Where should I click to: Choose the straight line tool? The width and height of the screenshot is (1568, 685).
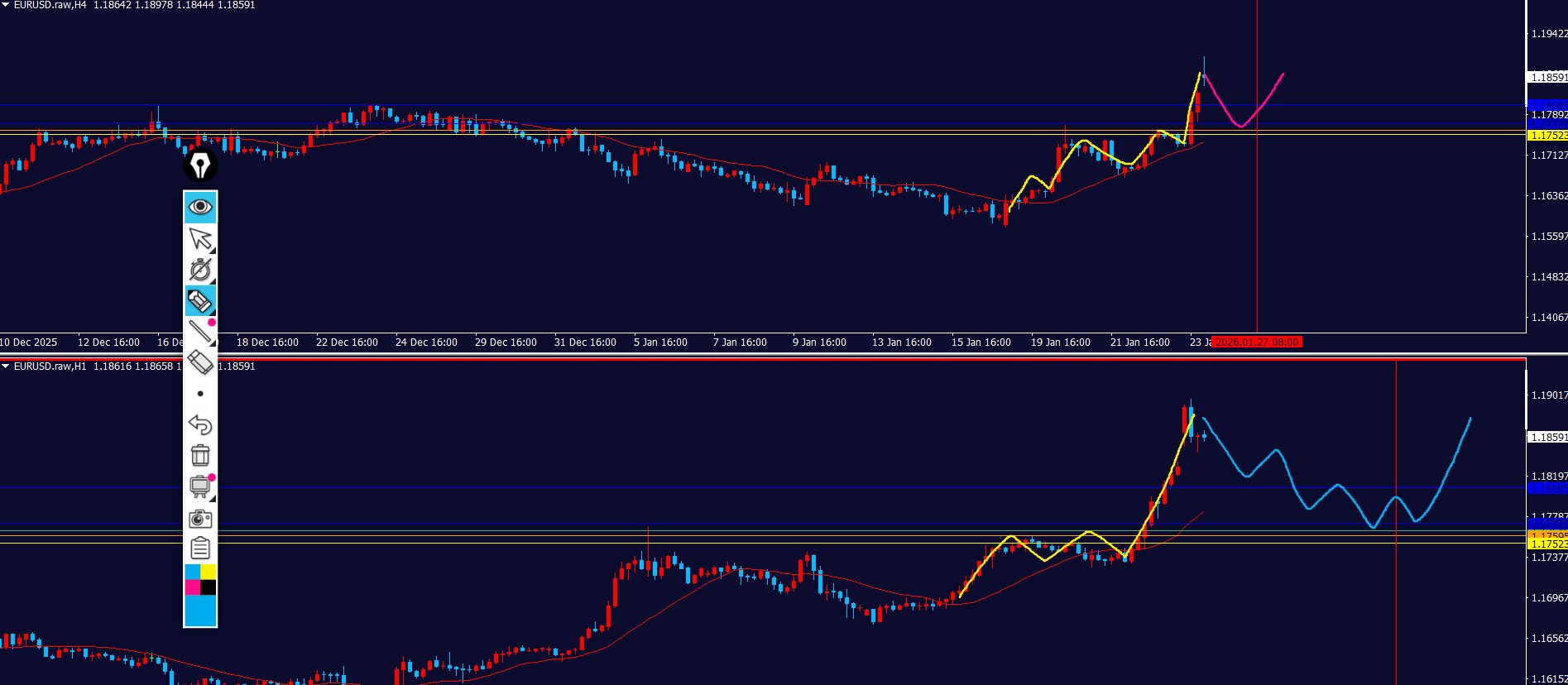(x=200, y=332)
